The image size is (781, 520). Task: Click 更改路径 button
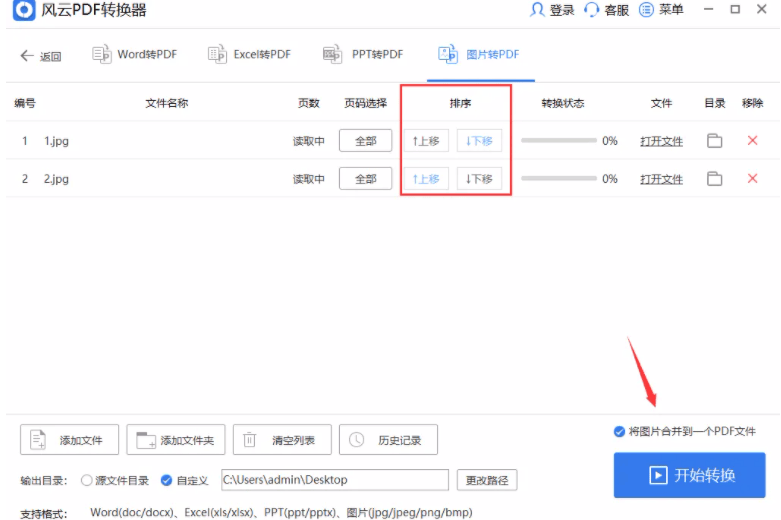pyautogui.click(x=487, y=480)
